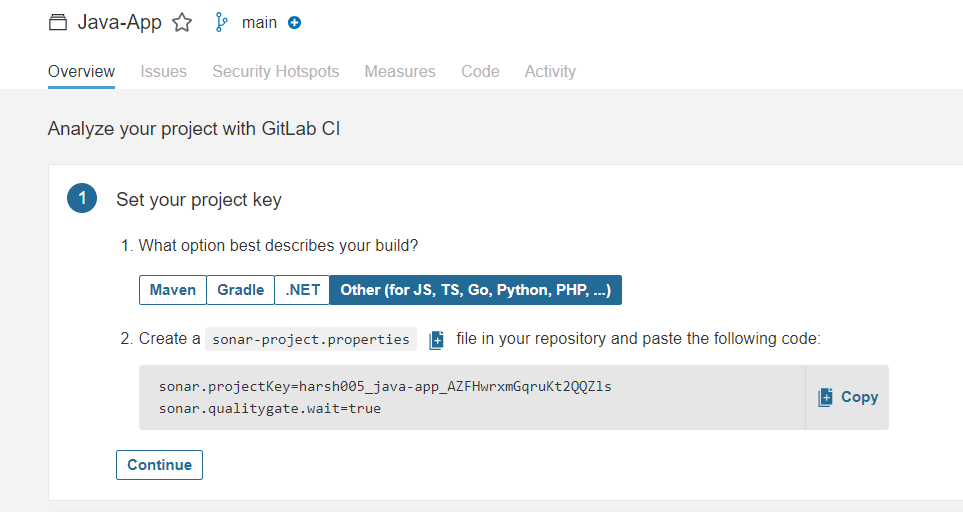
Task: Open the Issues tab
Action: [163, 71]
